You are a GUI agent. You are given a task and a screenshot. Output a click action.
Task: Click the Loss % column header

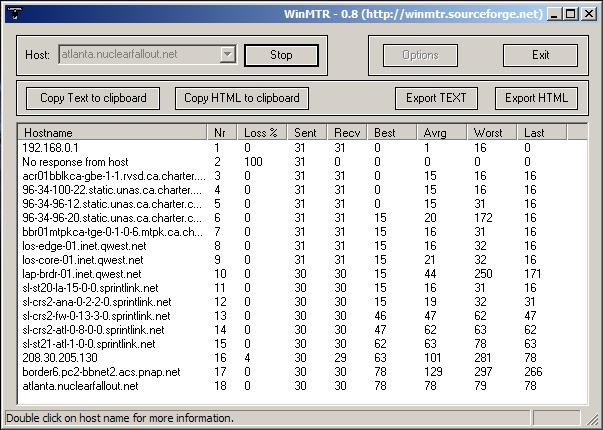pyautogui.click(x=263, y=132)
